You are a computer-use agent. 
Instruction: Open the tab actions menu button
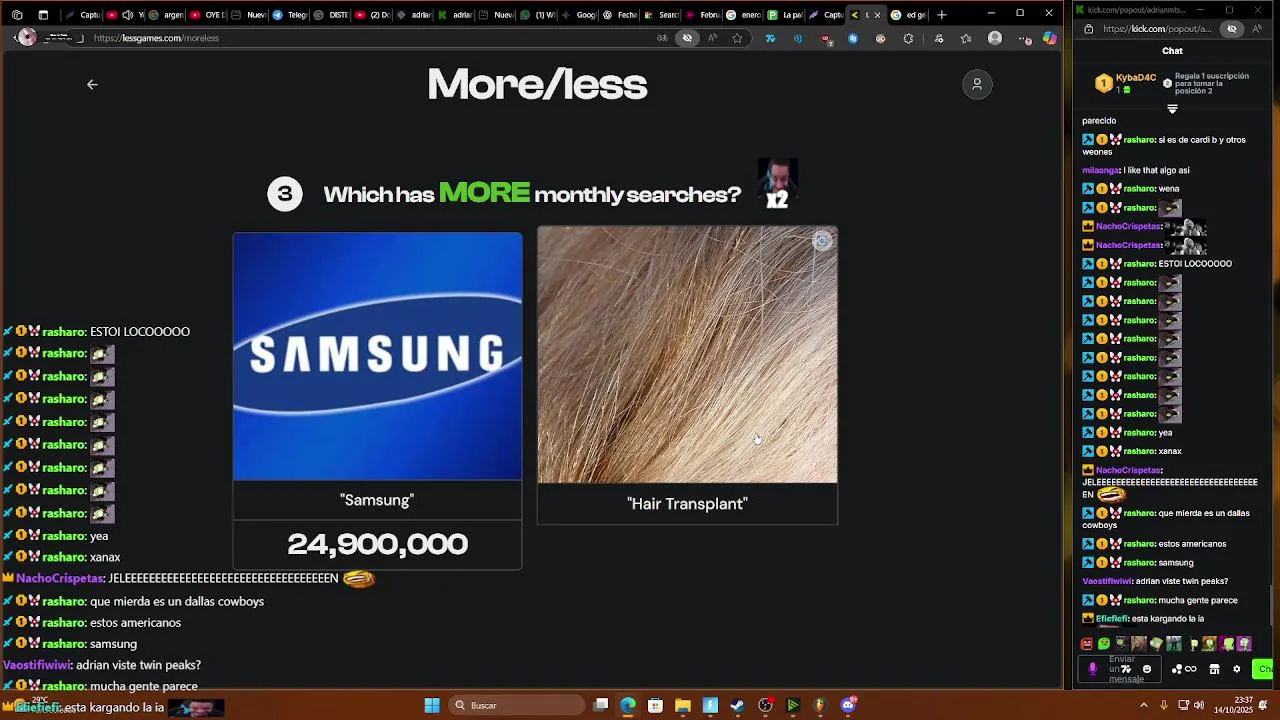(43, 15)
